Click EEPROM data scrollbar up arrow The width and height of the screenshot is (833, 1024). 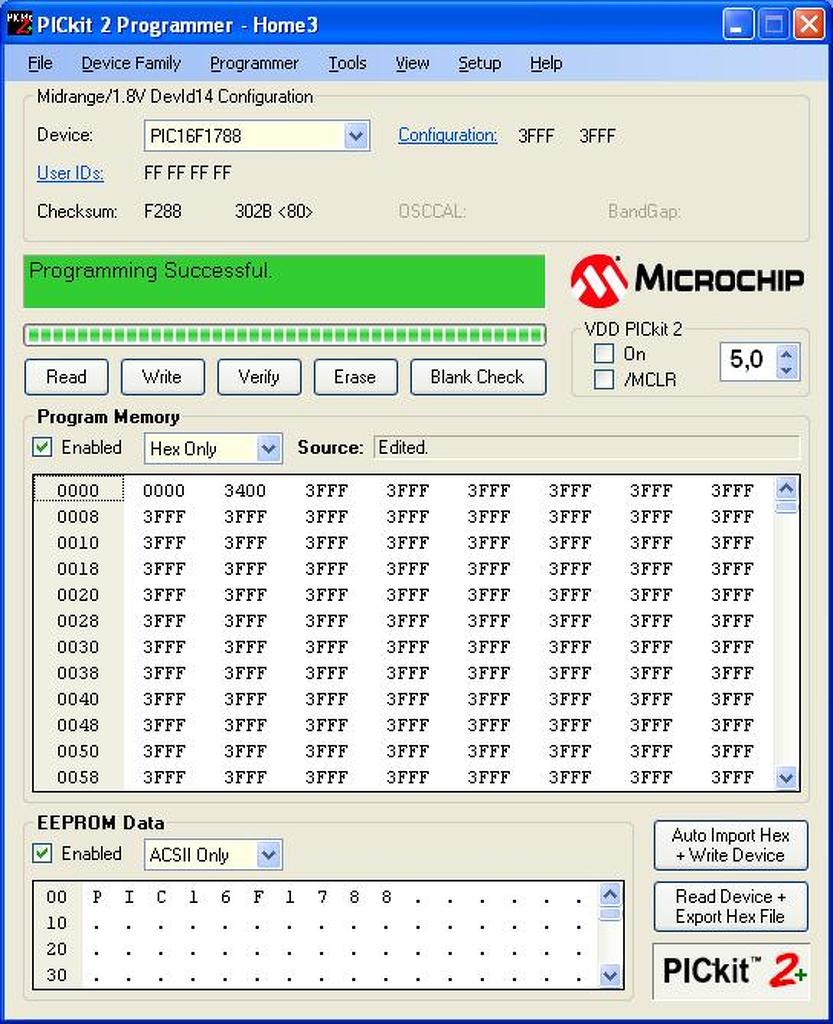pos(610,895)
